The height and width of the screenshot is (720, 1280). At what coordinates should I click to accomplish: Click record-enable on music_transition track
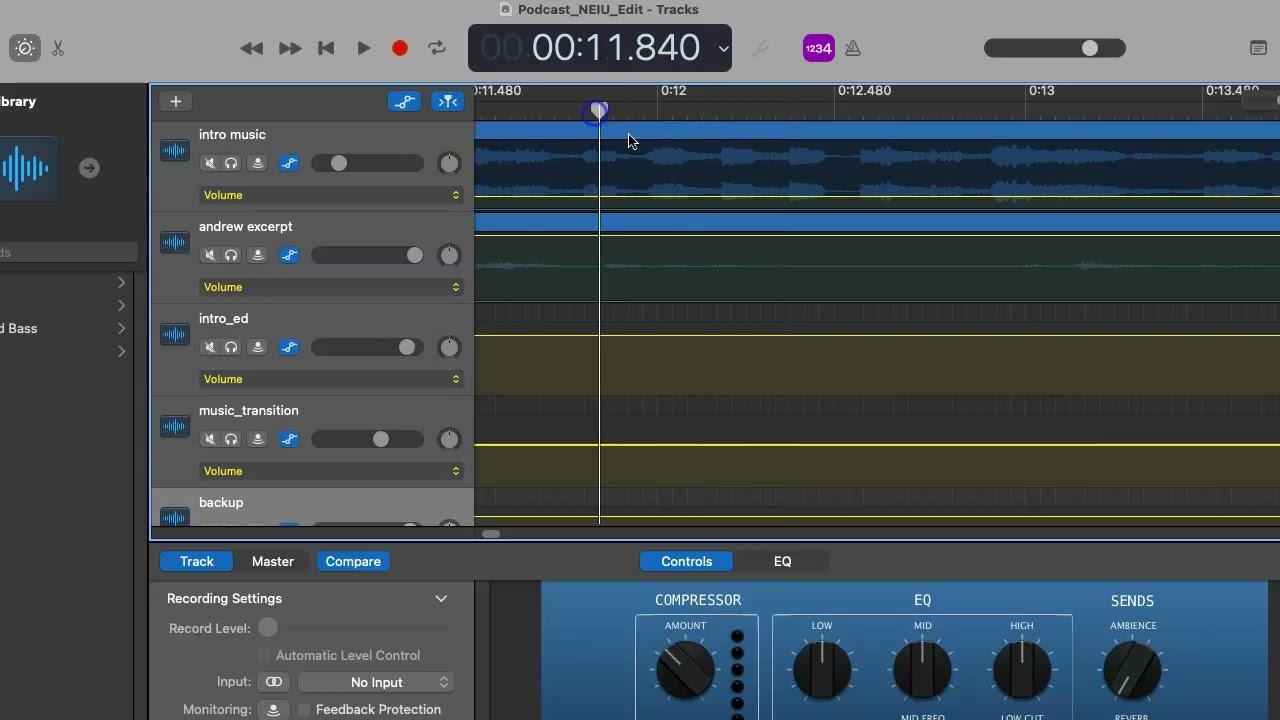pyautogui.click(x=258, y=439)
